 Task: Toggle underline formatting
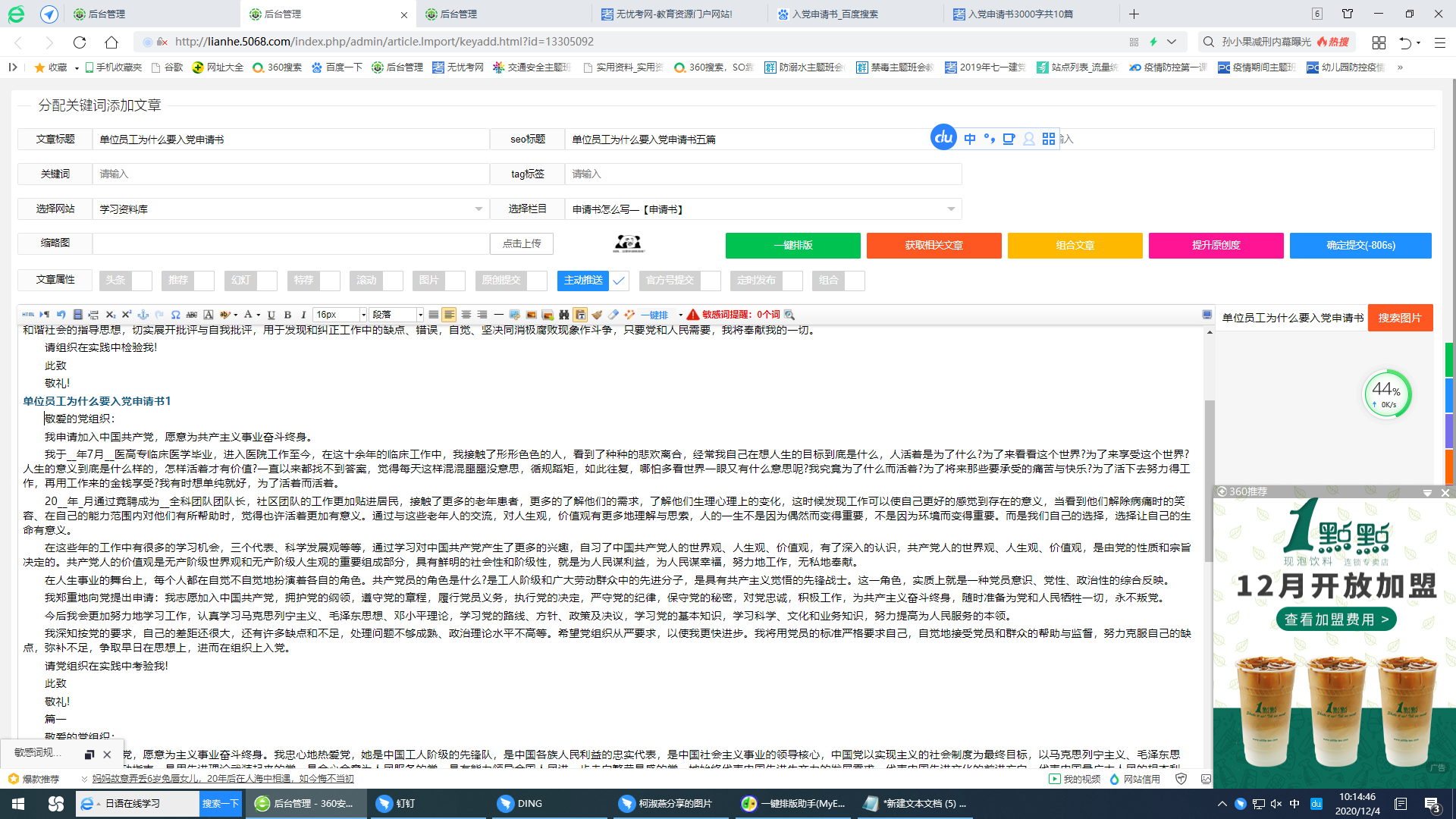click(x=271, y=314)
